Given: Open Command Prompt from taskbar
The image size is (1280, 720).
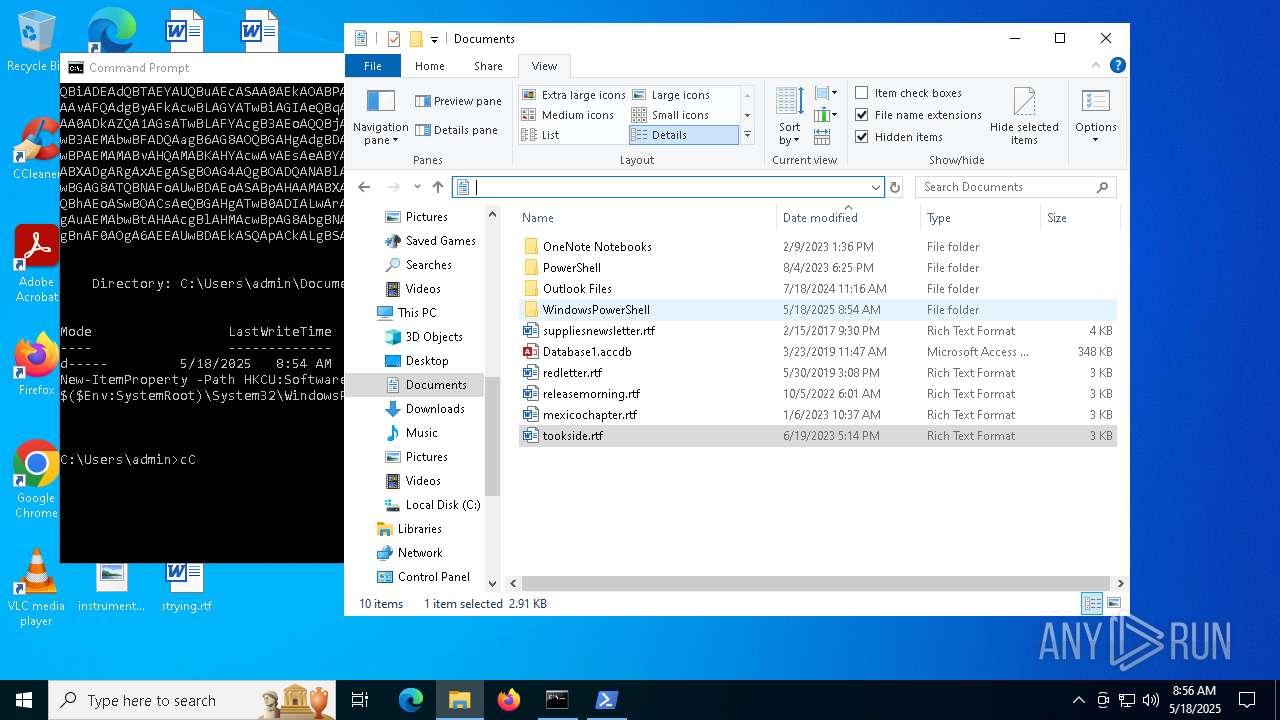Looking at the screenshot, I should click(557, 700).
